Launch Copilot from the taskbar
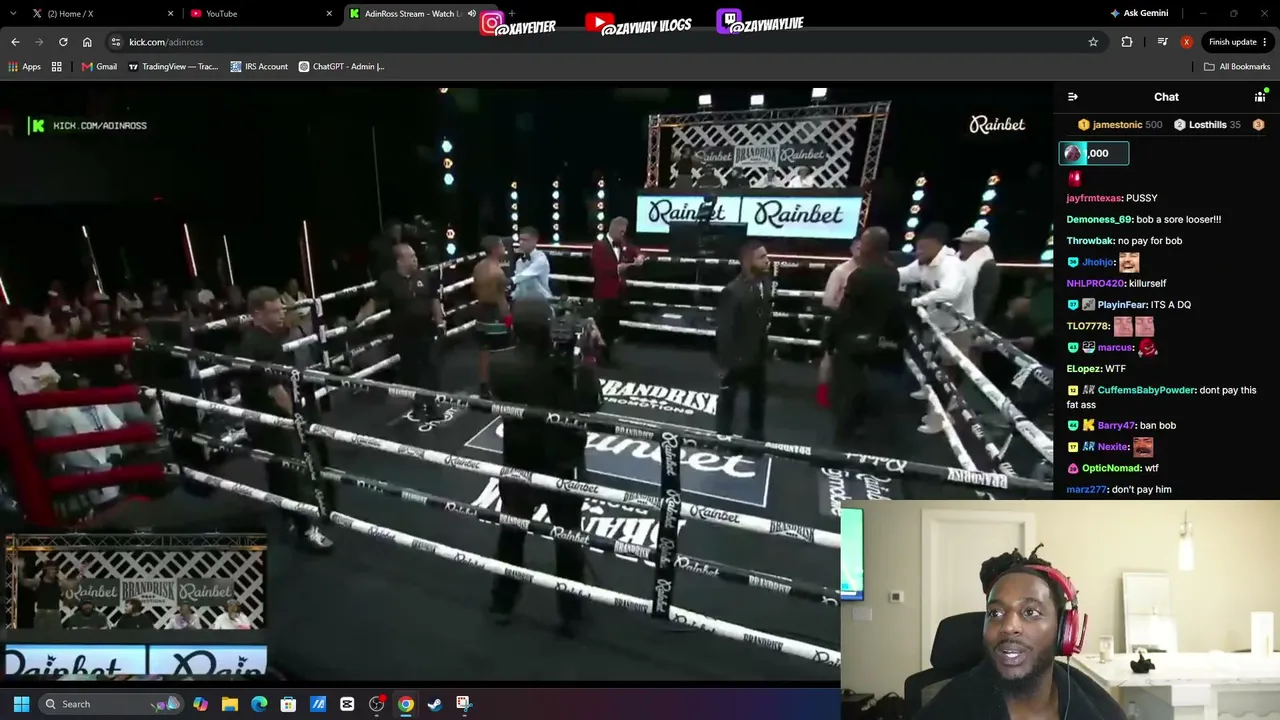This screenshot has width=1280, height=720. click(200, 704)
